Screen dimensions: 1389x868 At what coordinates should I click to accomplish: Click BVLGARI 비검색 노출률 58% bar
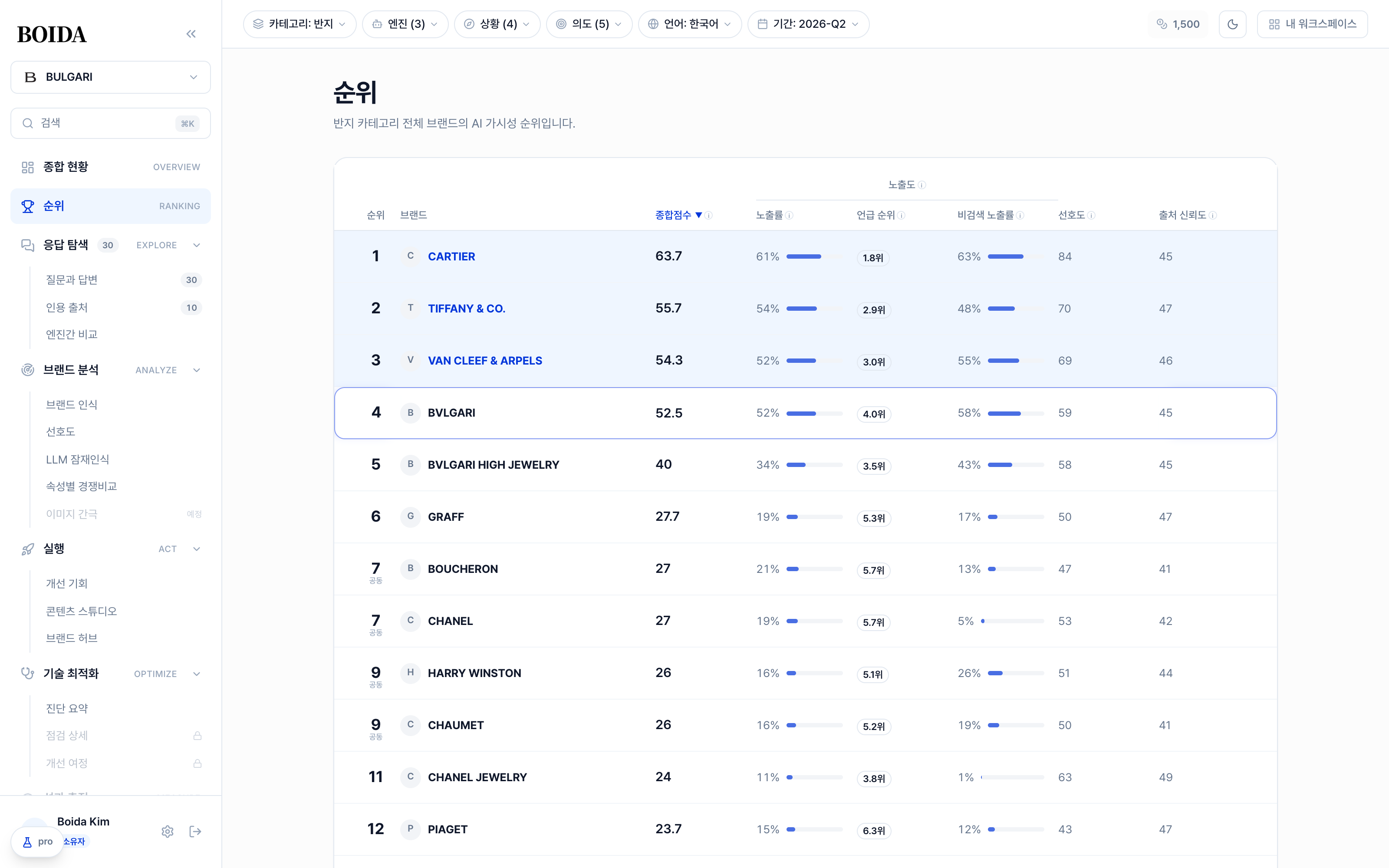pyautogui.click(x=1015, y=413)
